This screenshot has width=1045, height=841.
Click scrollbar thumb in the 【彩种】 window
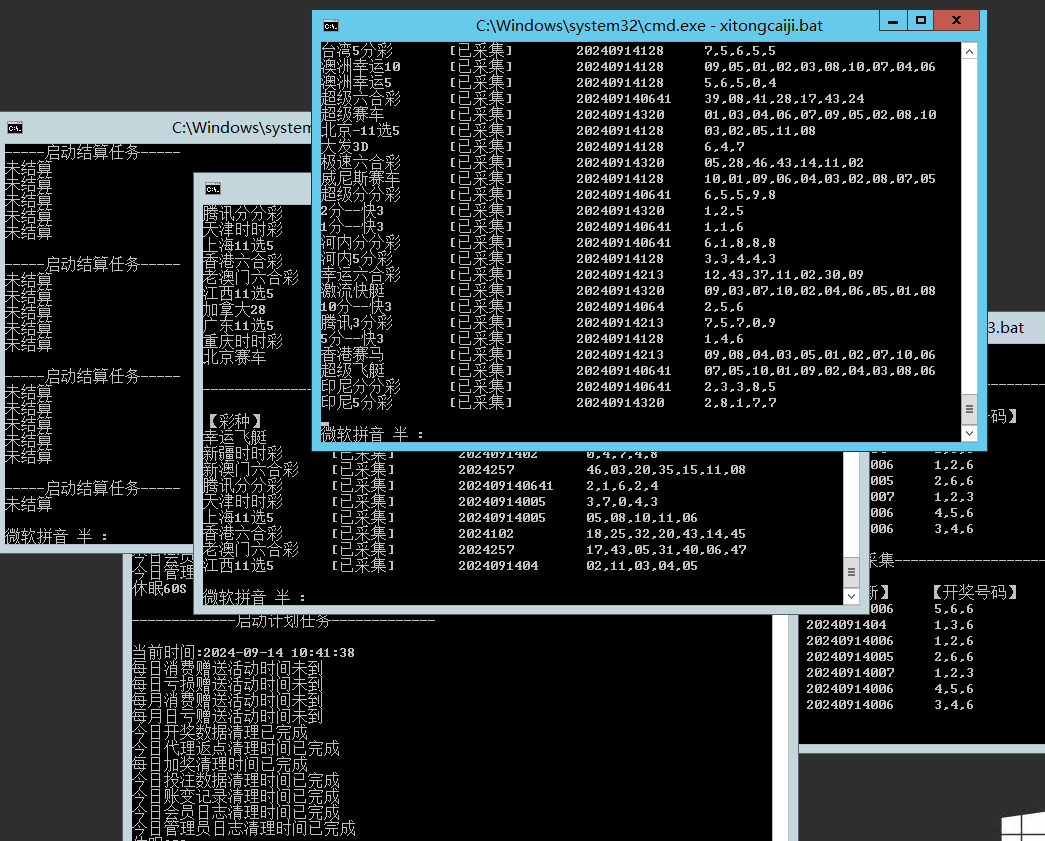[x=851, y=573]
